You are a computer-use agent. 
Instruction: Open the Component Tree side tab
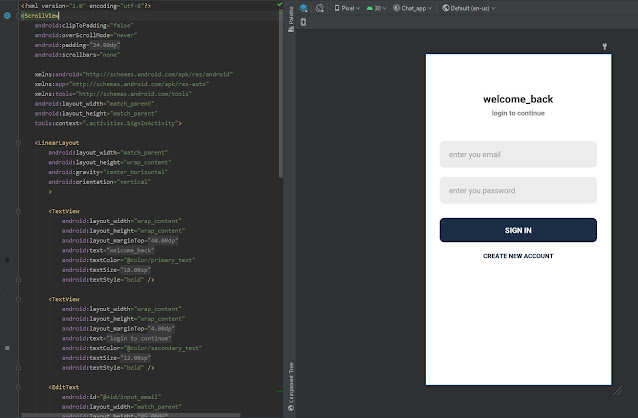coord(291,380)
